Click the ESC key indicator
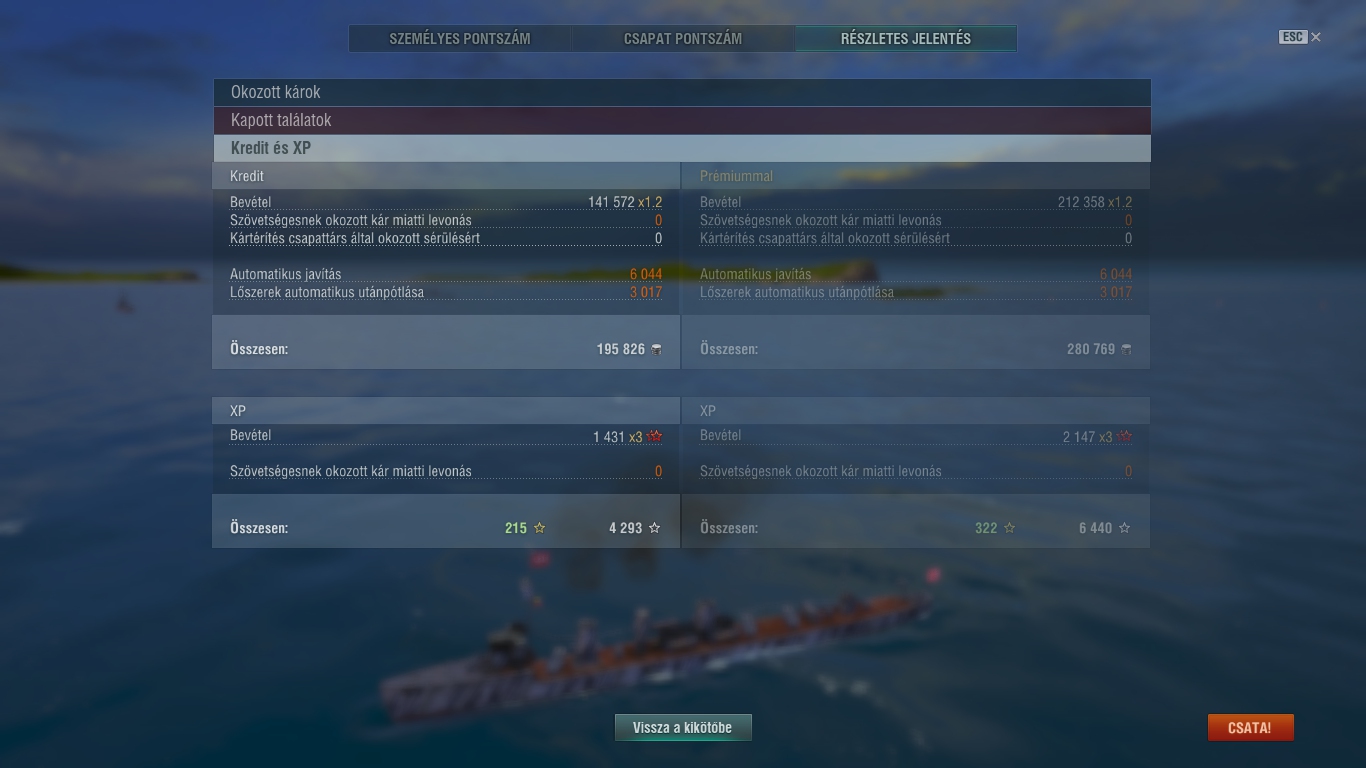This screenshot has height=768, width=1366. [1293, 37]
